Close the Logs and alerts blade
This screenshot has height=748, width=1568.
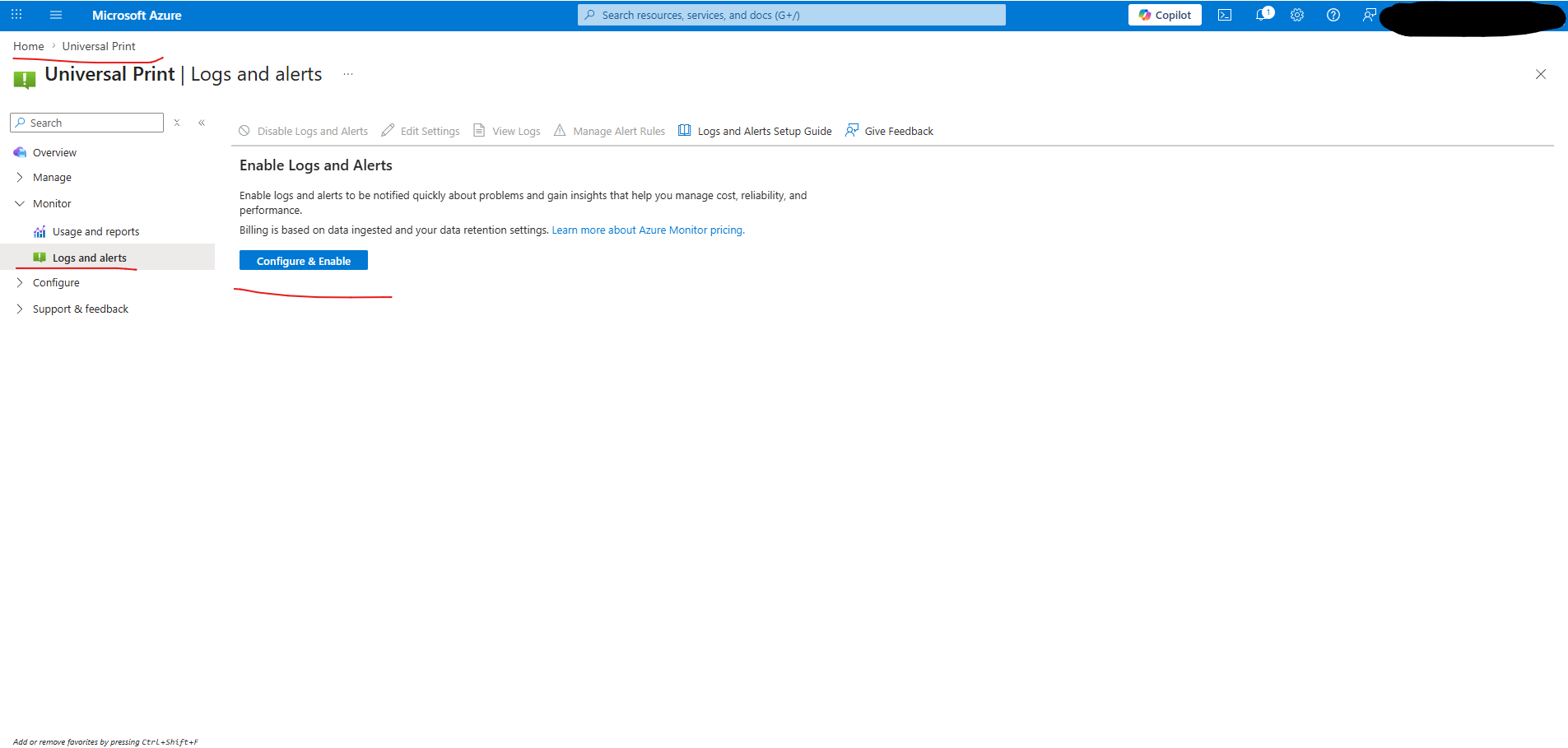pos(1541,74)
